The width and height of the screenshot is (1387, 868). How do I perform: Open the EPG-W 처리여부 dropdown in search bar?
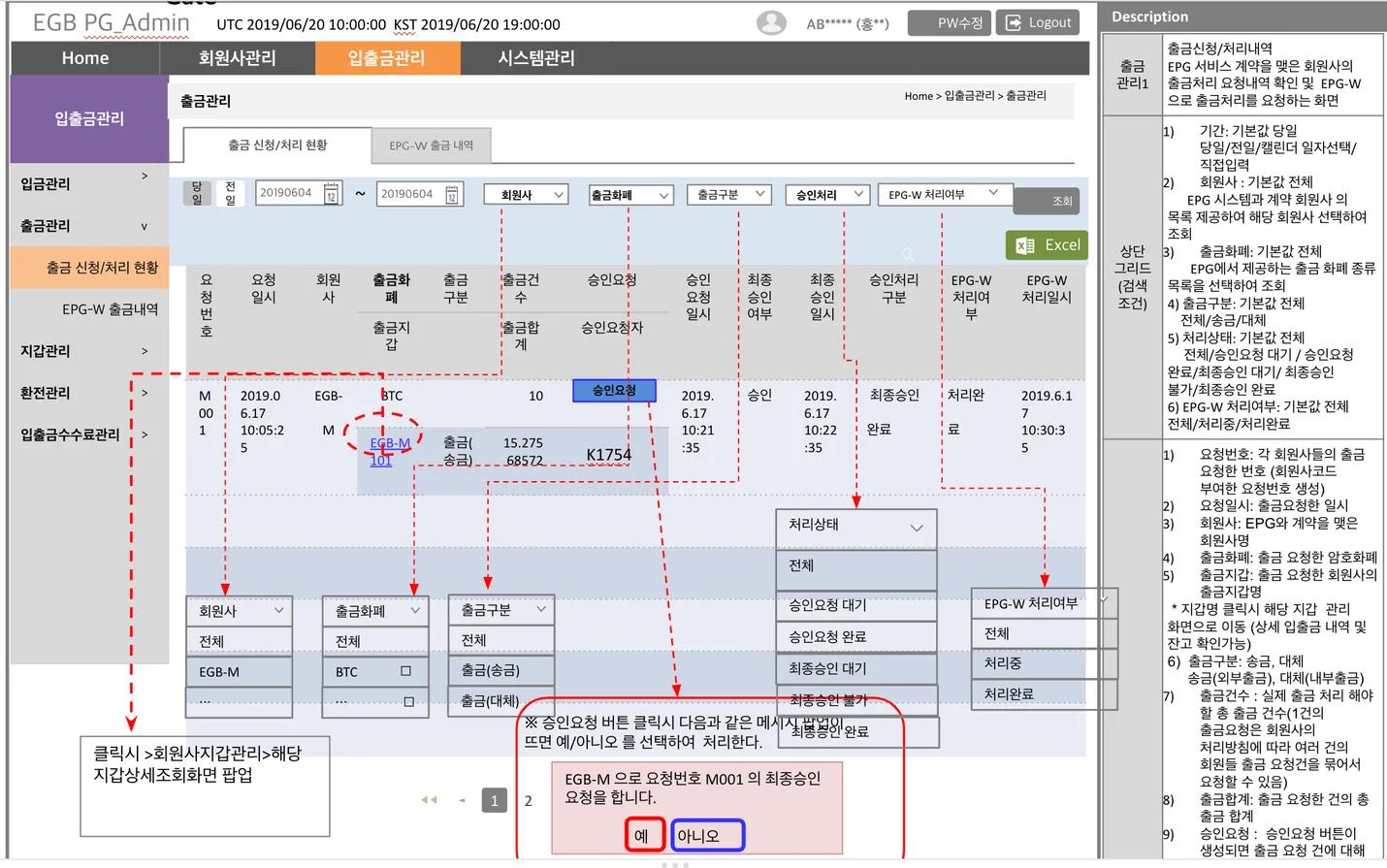point(945,195)
